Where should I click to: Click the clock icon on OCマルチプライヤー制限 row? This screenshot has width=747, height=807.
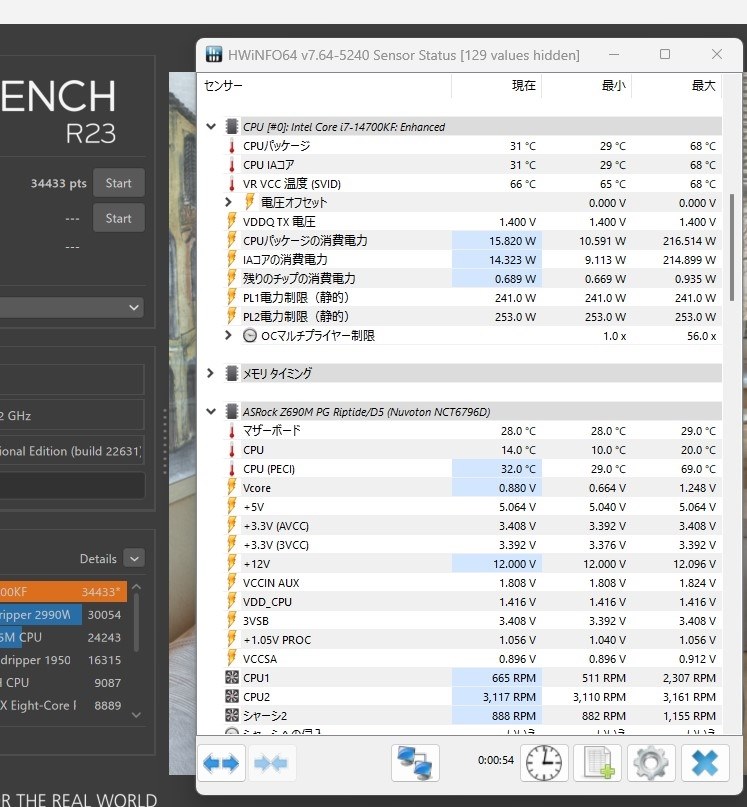pos(250,336)
